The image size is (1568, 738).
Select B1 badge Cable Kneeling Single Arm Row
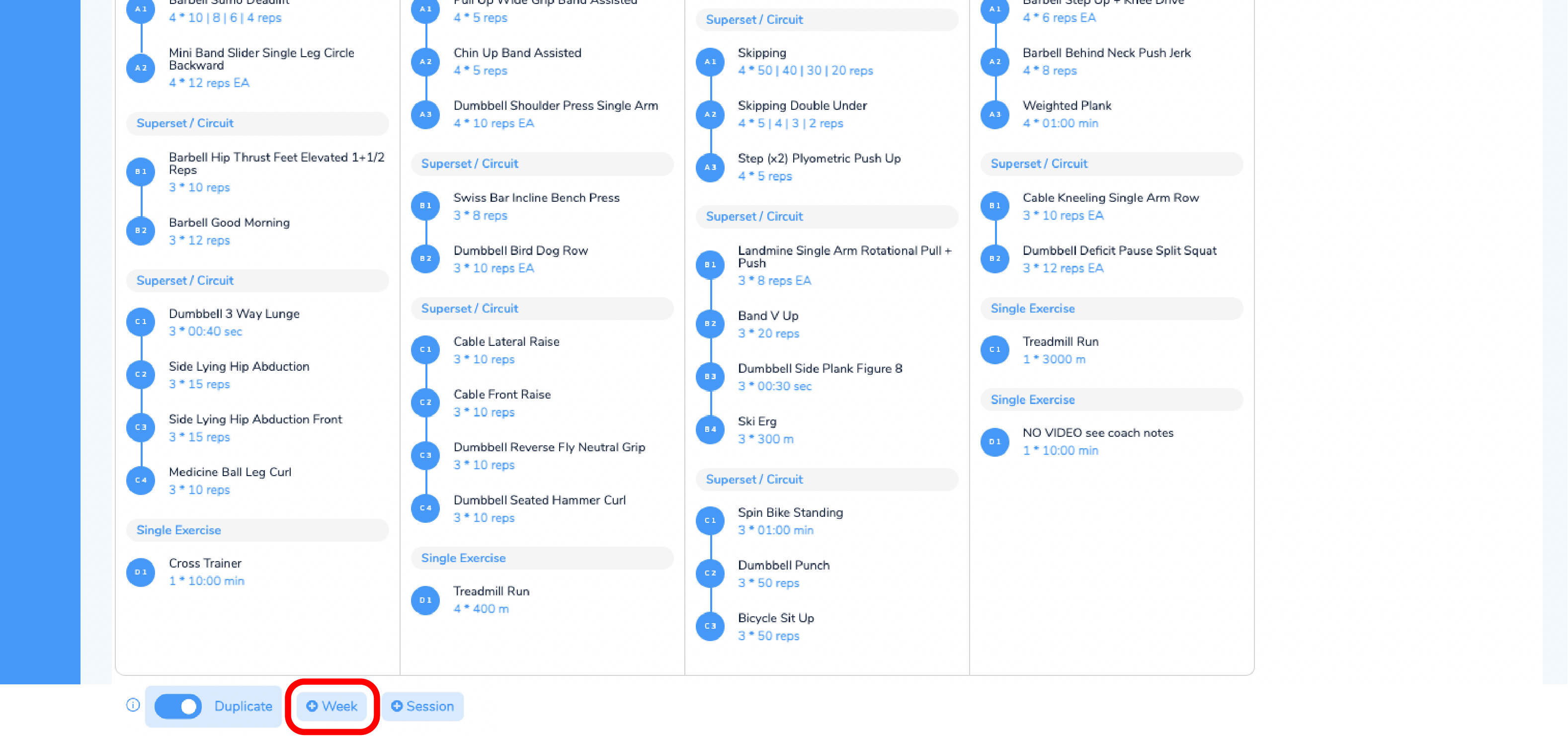[995, 206]
